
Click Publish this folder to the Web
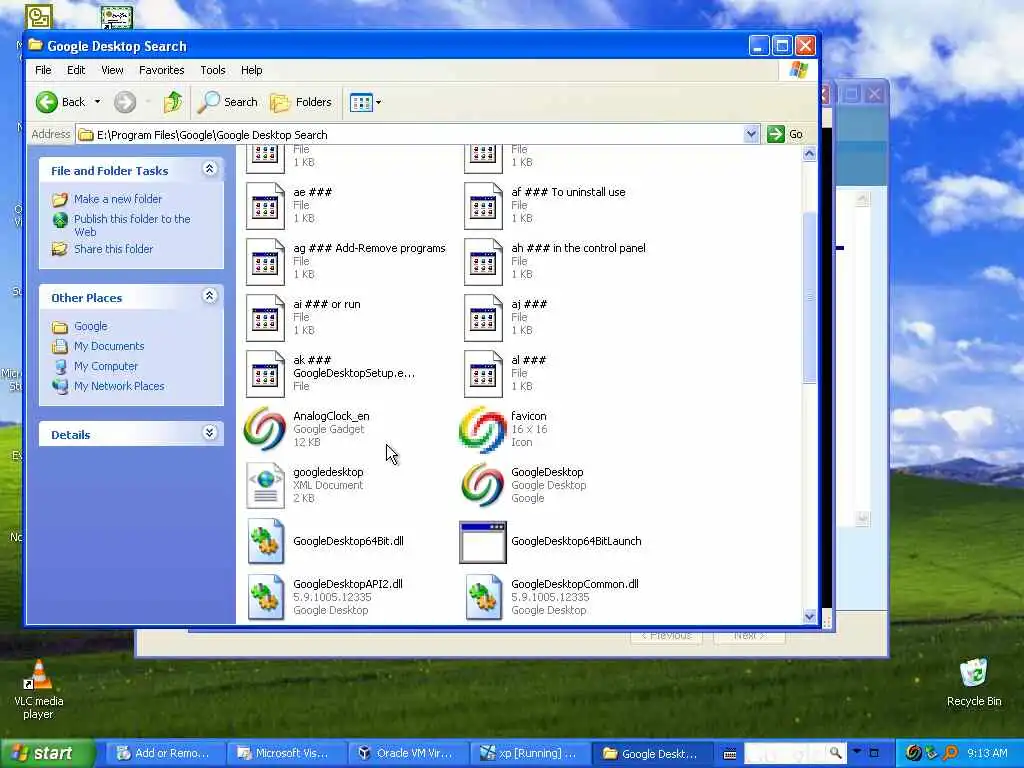click(131, 225)
